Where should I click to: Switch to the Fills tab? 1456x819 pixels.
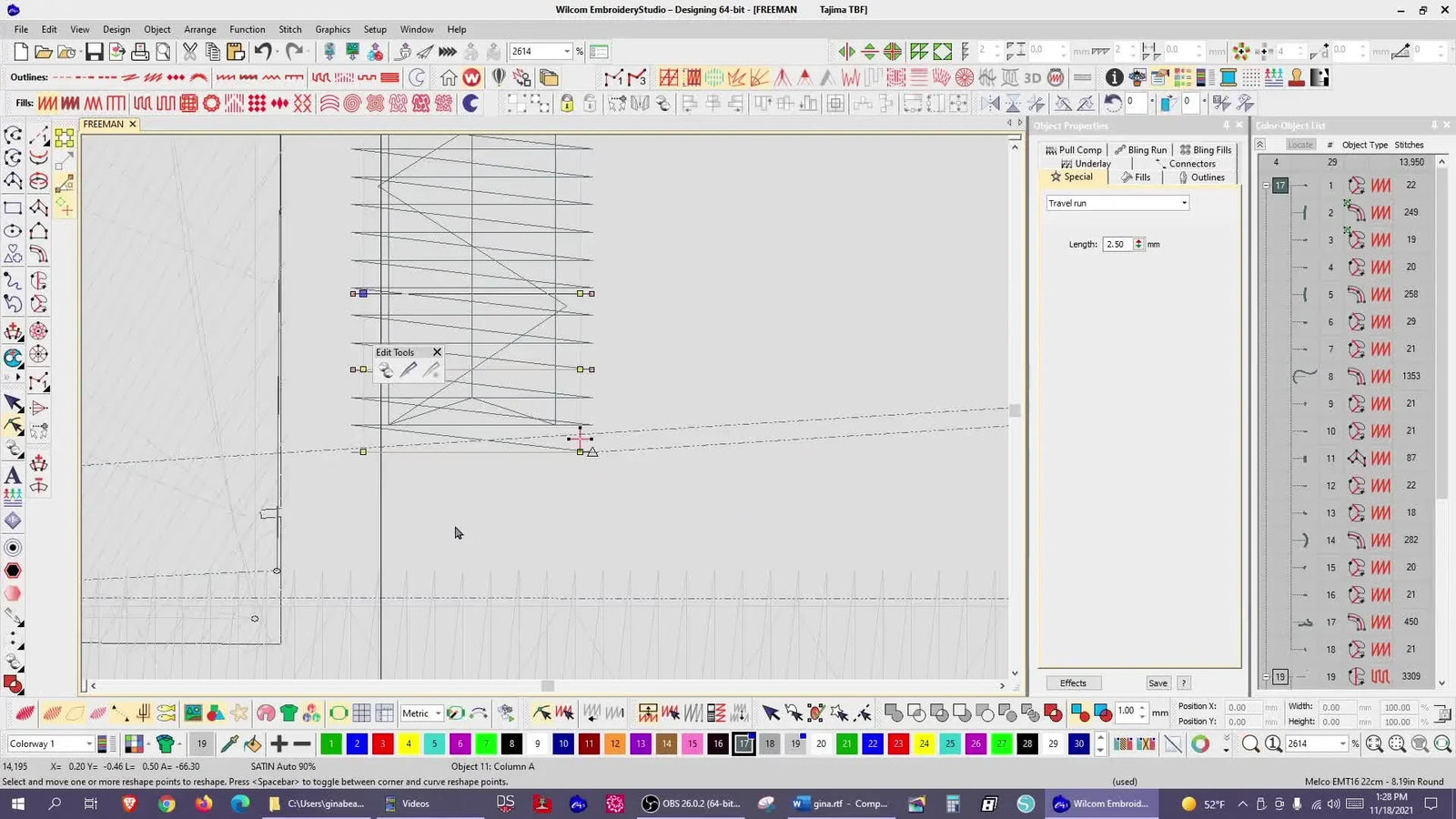tap(1136, 177)
